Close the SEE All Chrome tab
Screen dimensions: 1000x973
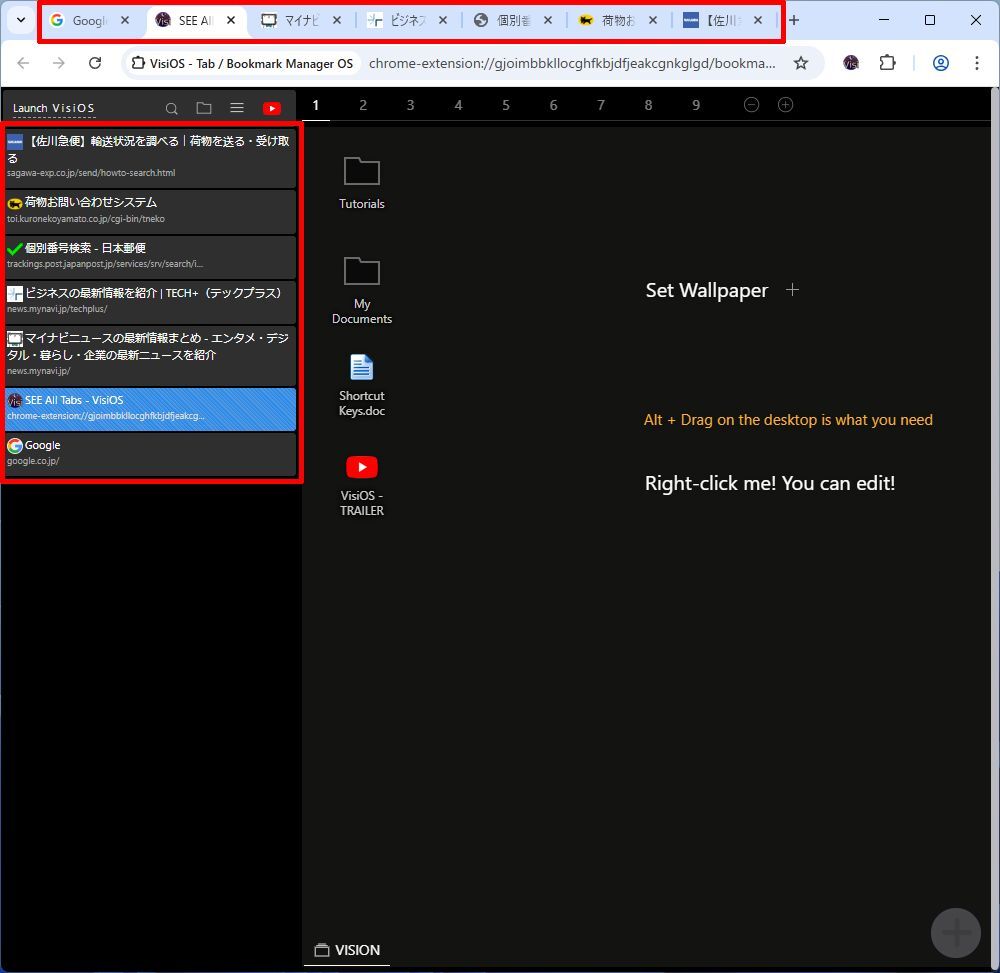231,20
